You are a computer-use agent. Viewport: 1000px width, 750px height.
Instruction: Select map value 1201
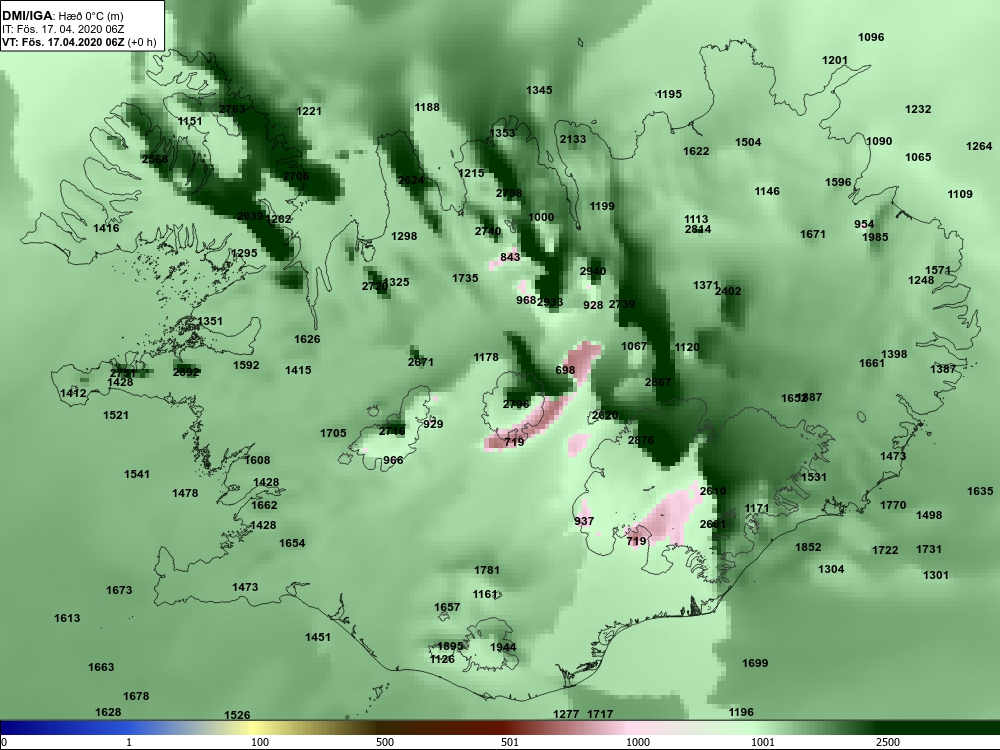pos(835,60)
